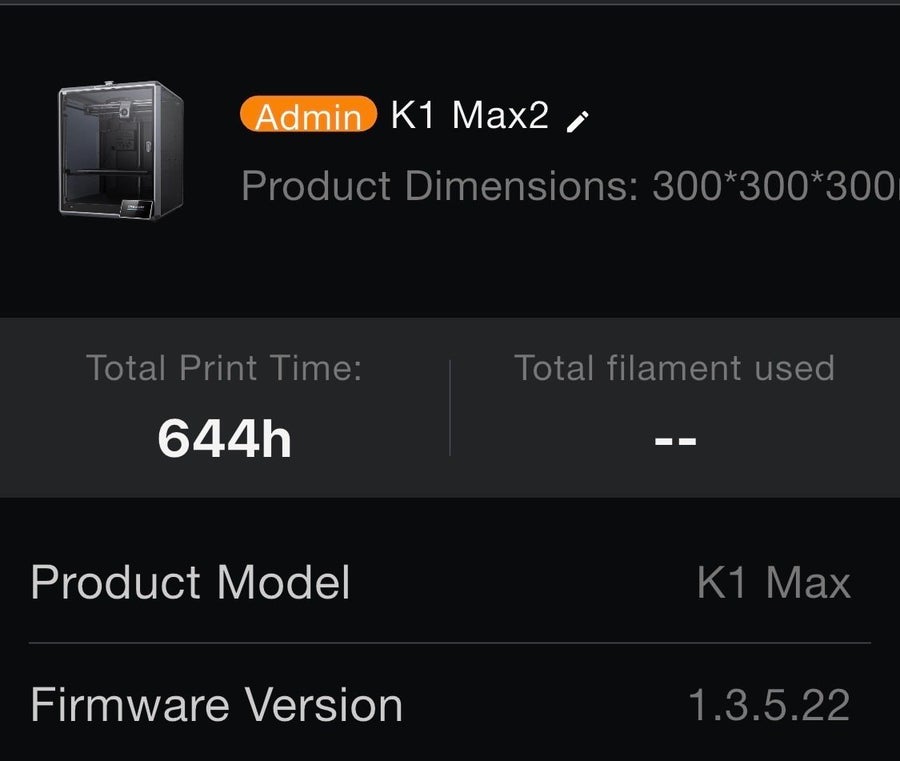Tap the dark statistics panel background
Image resolution: width=900 pixels, height=761 pixels.
pos(450,407)
